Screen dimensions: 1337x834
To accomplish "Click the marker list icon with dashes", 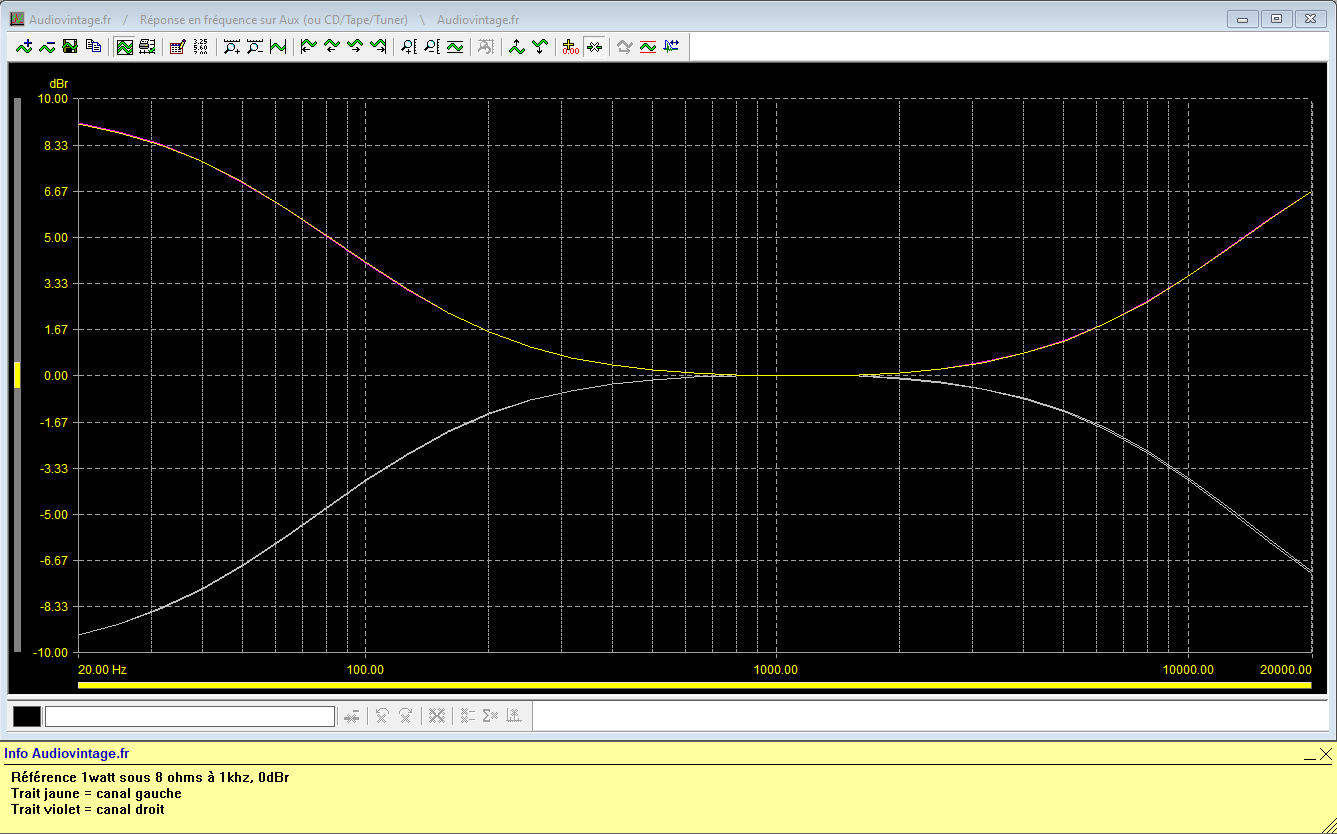I will tap(467, 716).
